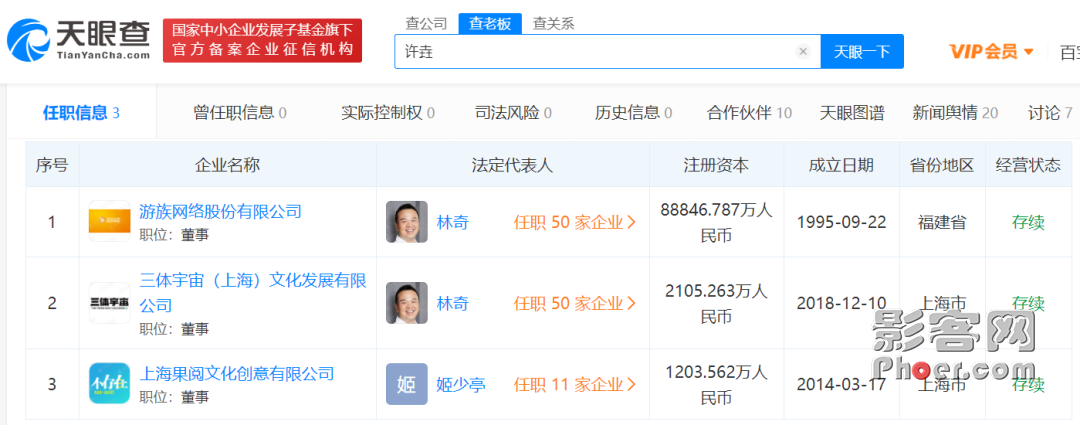
Task: Click the TianYanCha logo
Action: point(78,40)
